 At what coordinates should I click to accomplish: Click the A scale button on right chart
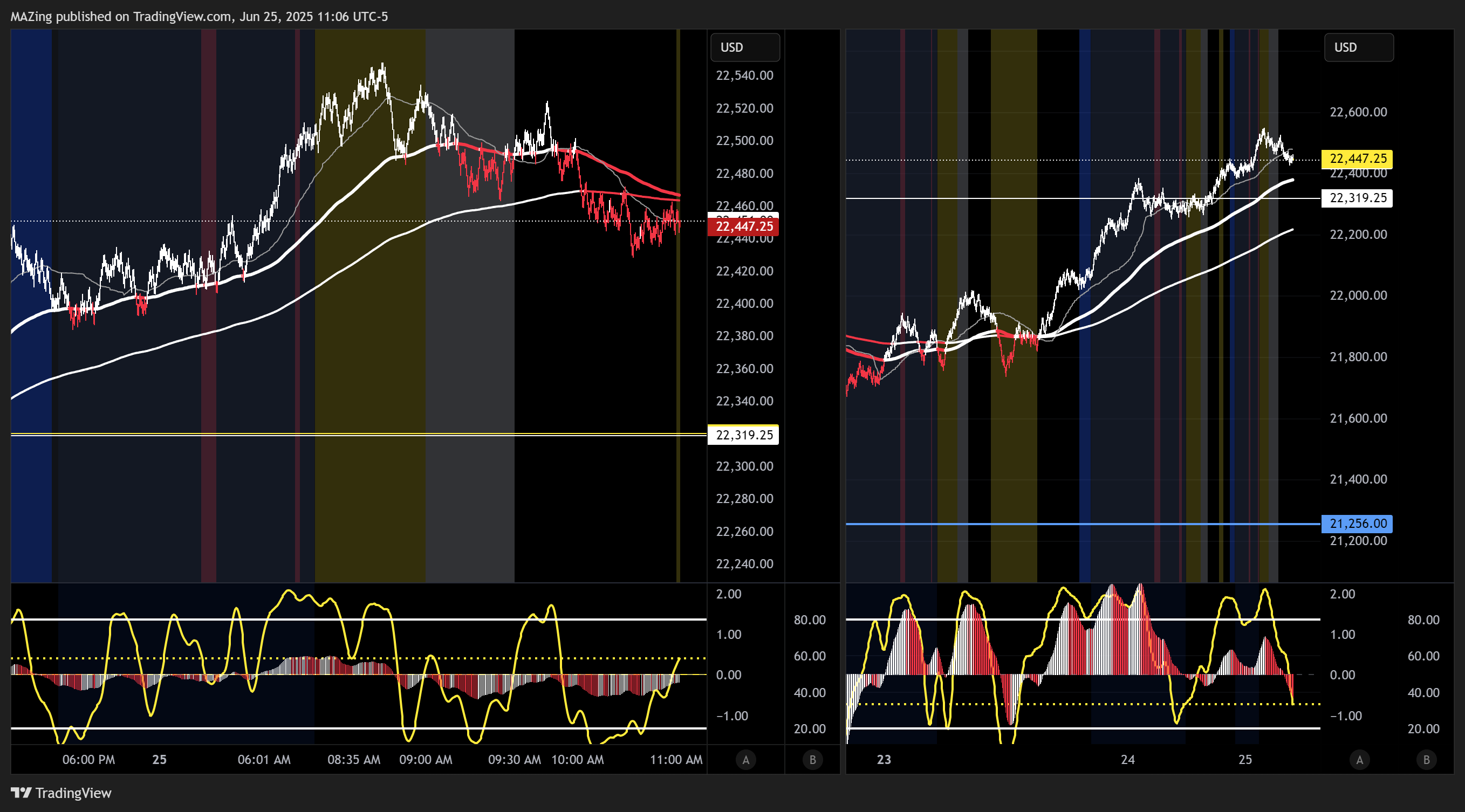tap(1360, 760)
